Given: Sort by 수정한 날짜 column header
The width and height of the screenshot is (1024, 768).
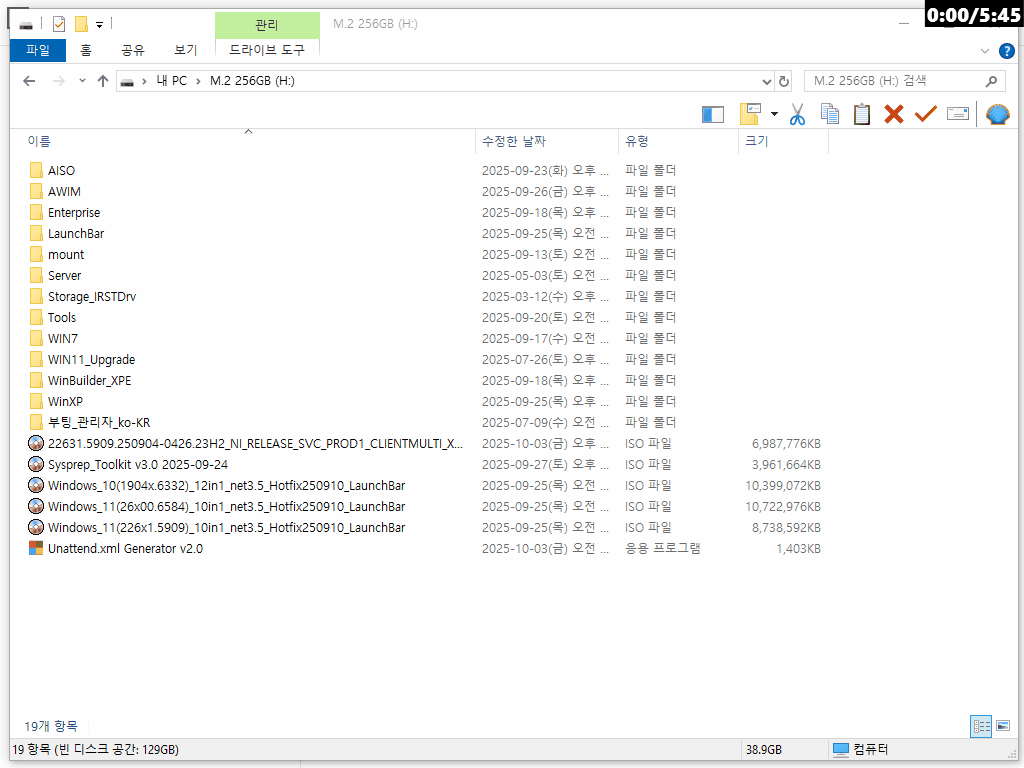Looking at the screenshot, I should [547, 141].
